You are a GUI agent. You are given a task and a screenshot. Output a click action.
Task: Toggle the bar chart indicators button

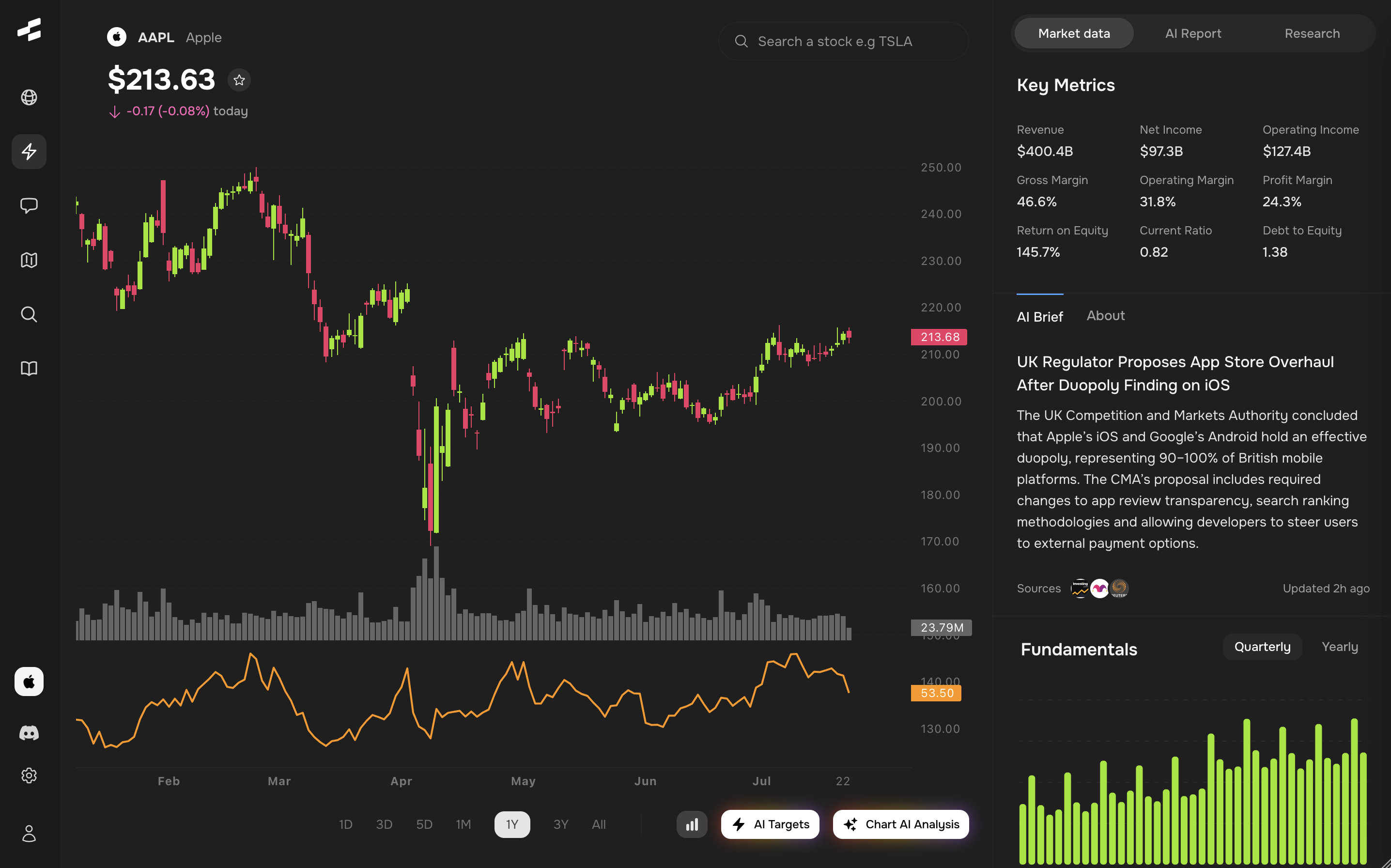point(692,824)
